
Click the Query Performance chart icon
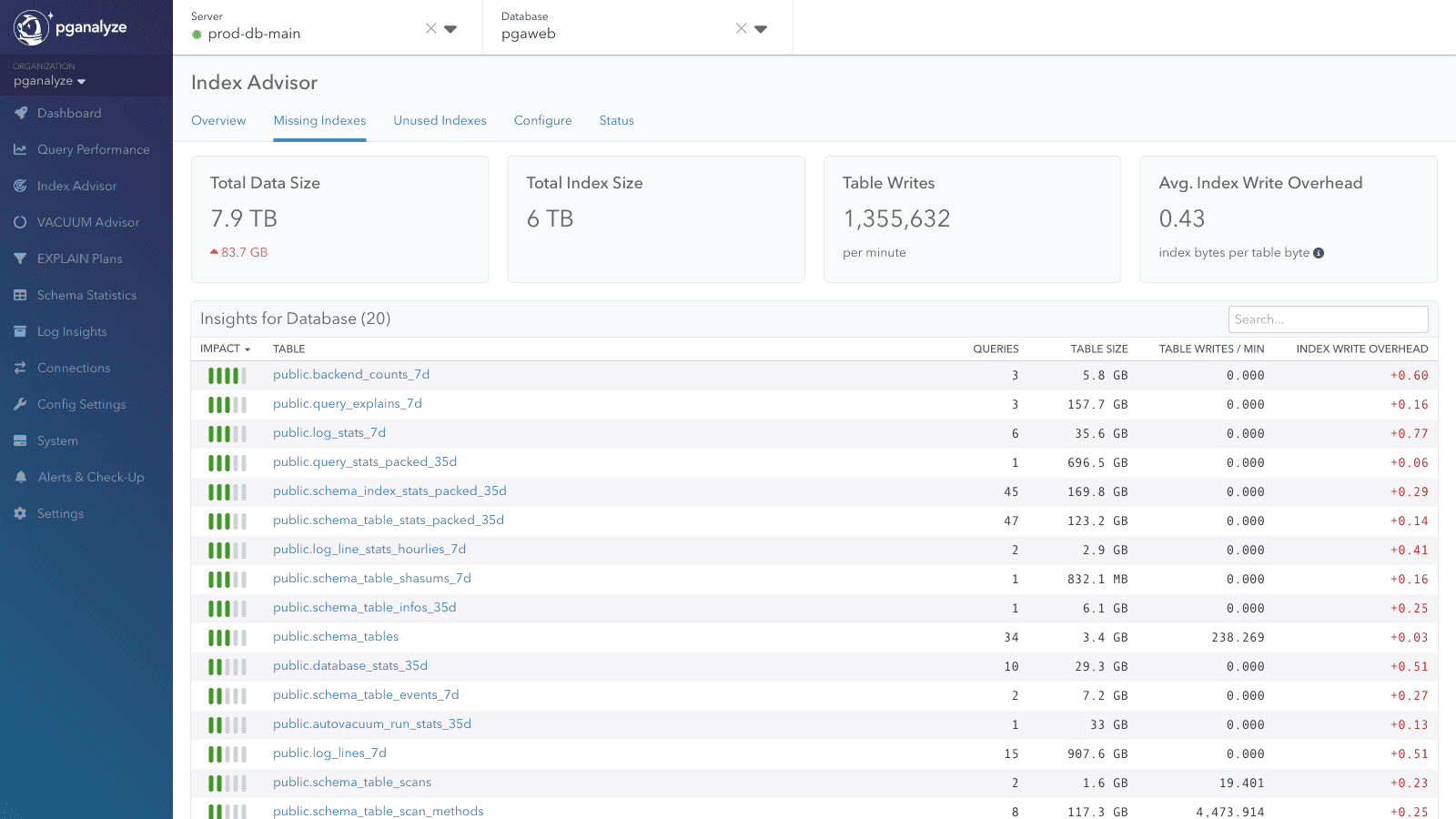pyautogui.click(x=20, y=149)
